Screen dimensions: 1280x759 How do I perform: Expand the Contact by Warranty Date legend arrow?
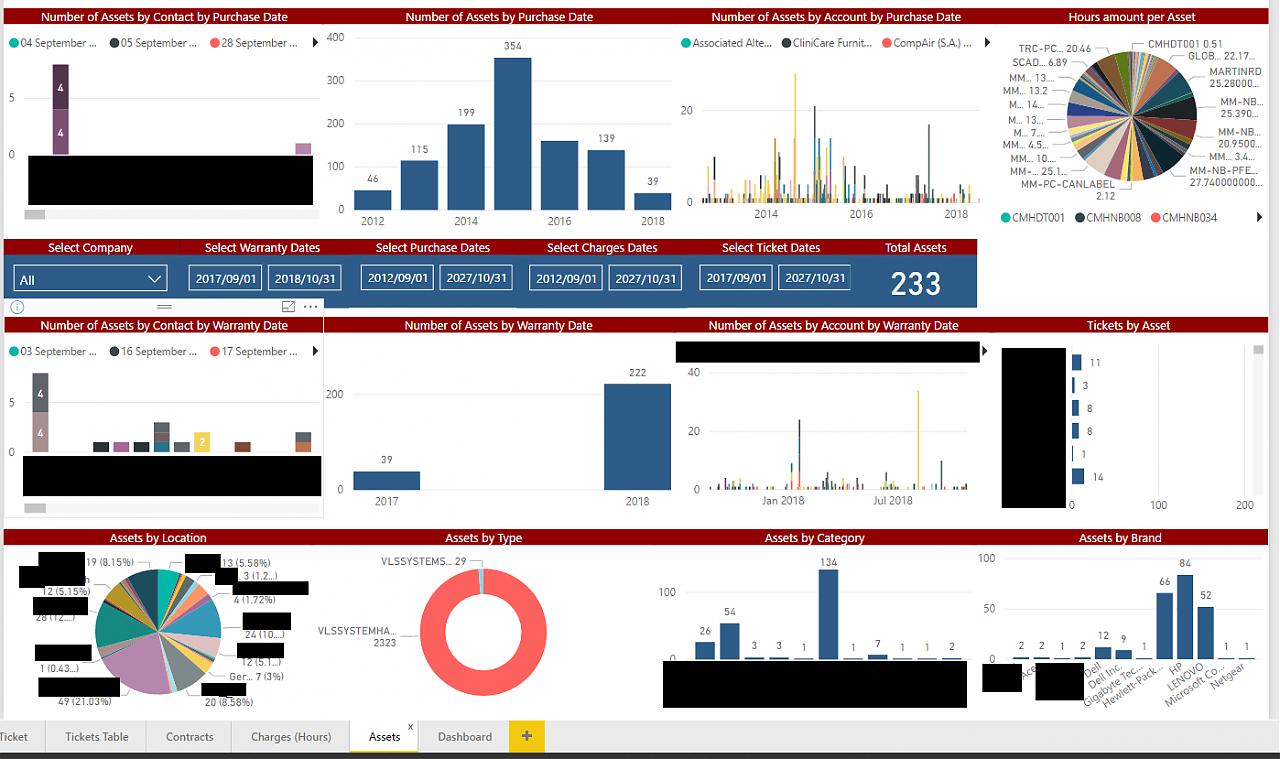click(316, 352)
